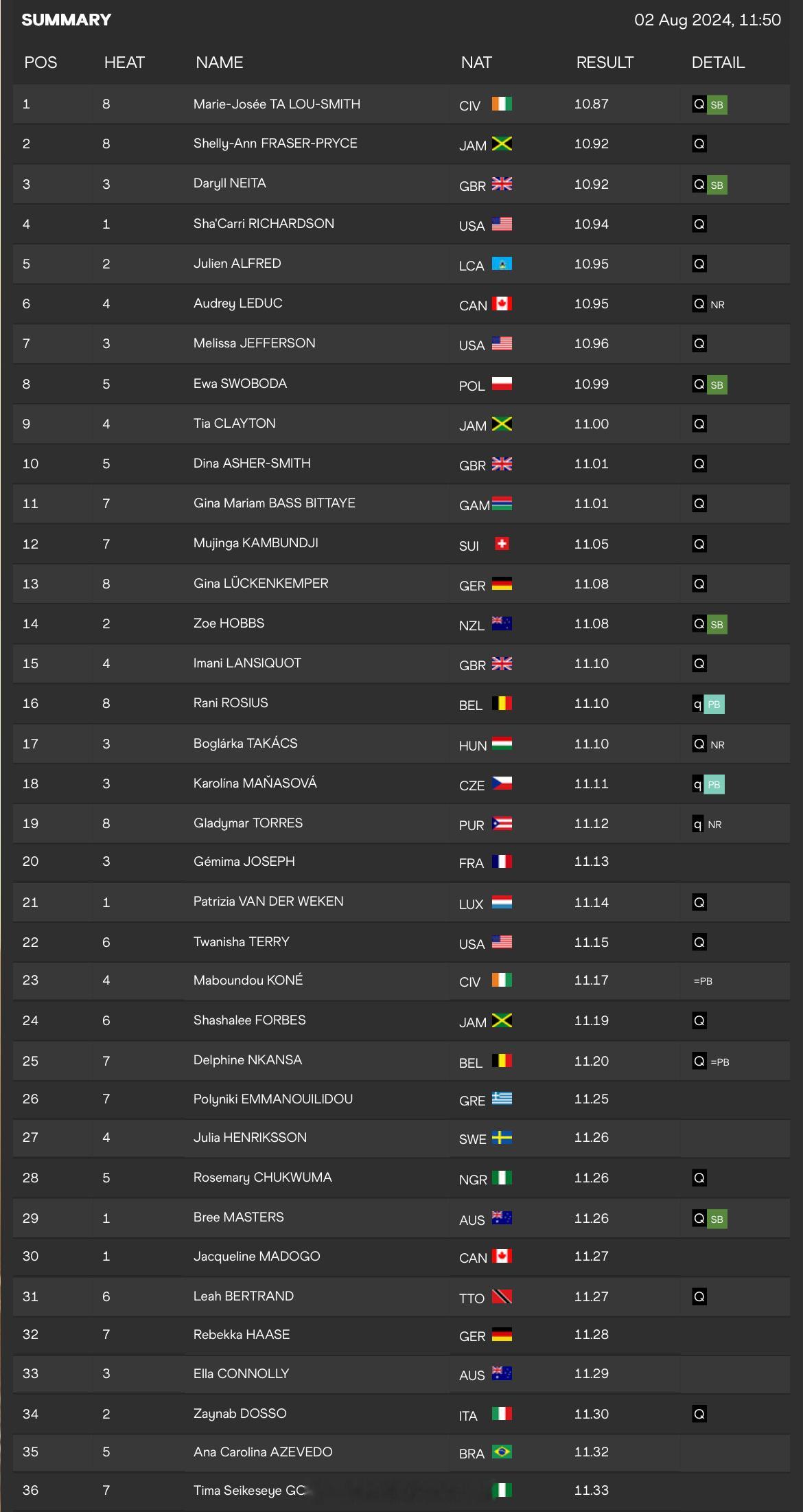Click the 11.13 result for Gémima JOSEPH
This screenshot has height=1512, width=803.
coord(592,861)
